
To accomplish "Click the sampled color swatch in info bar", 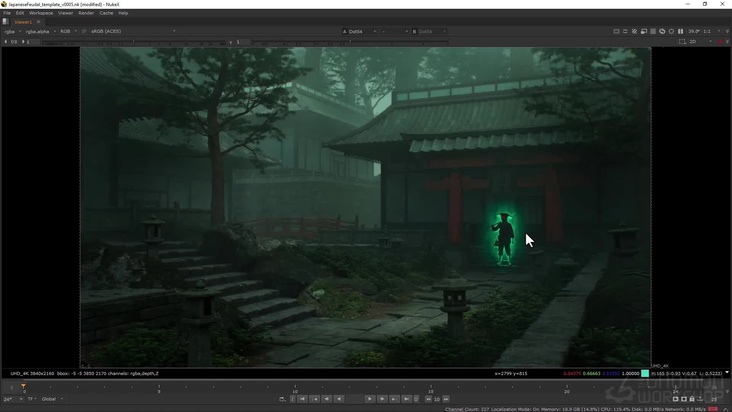I will 645,373.
